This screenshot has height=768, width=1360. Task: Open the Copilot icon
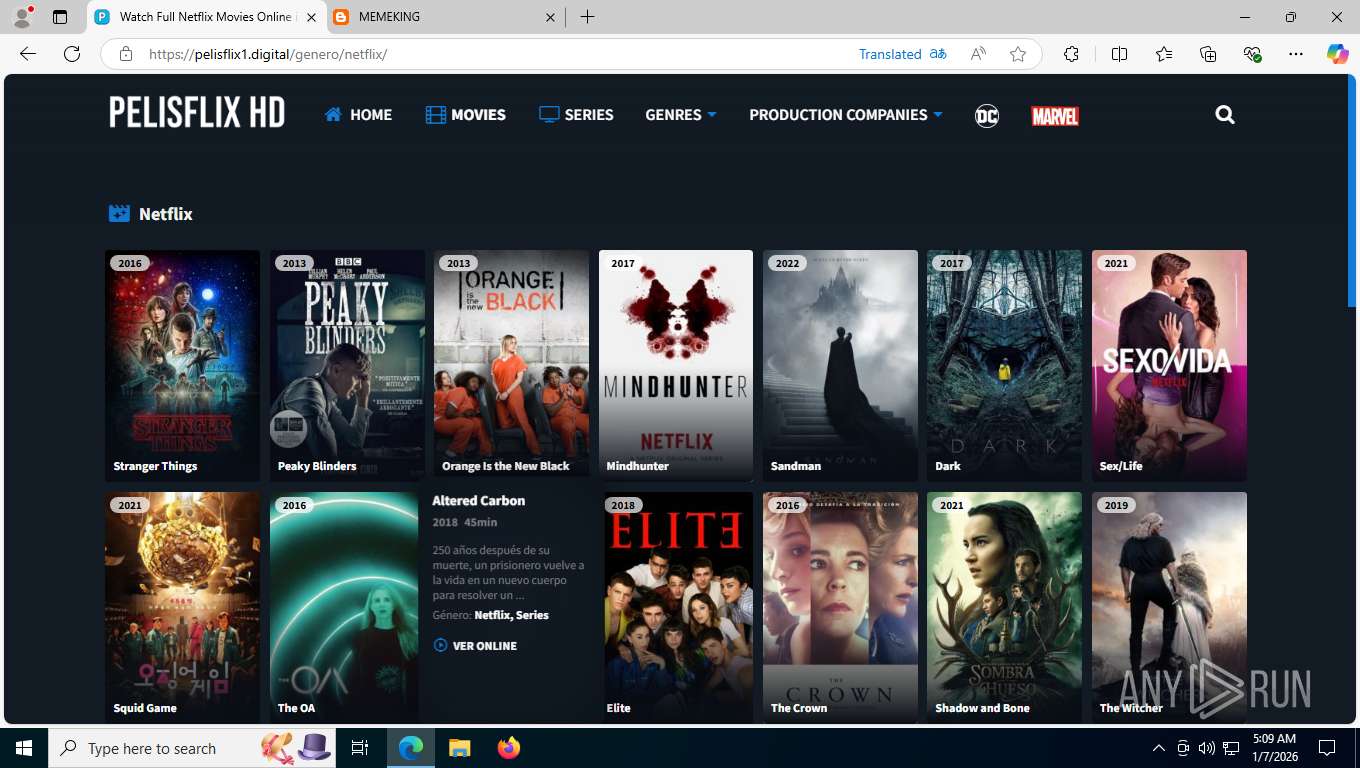1338,54
